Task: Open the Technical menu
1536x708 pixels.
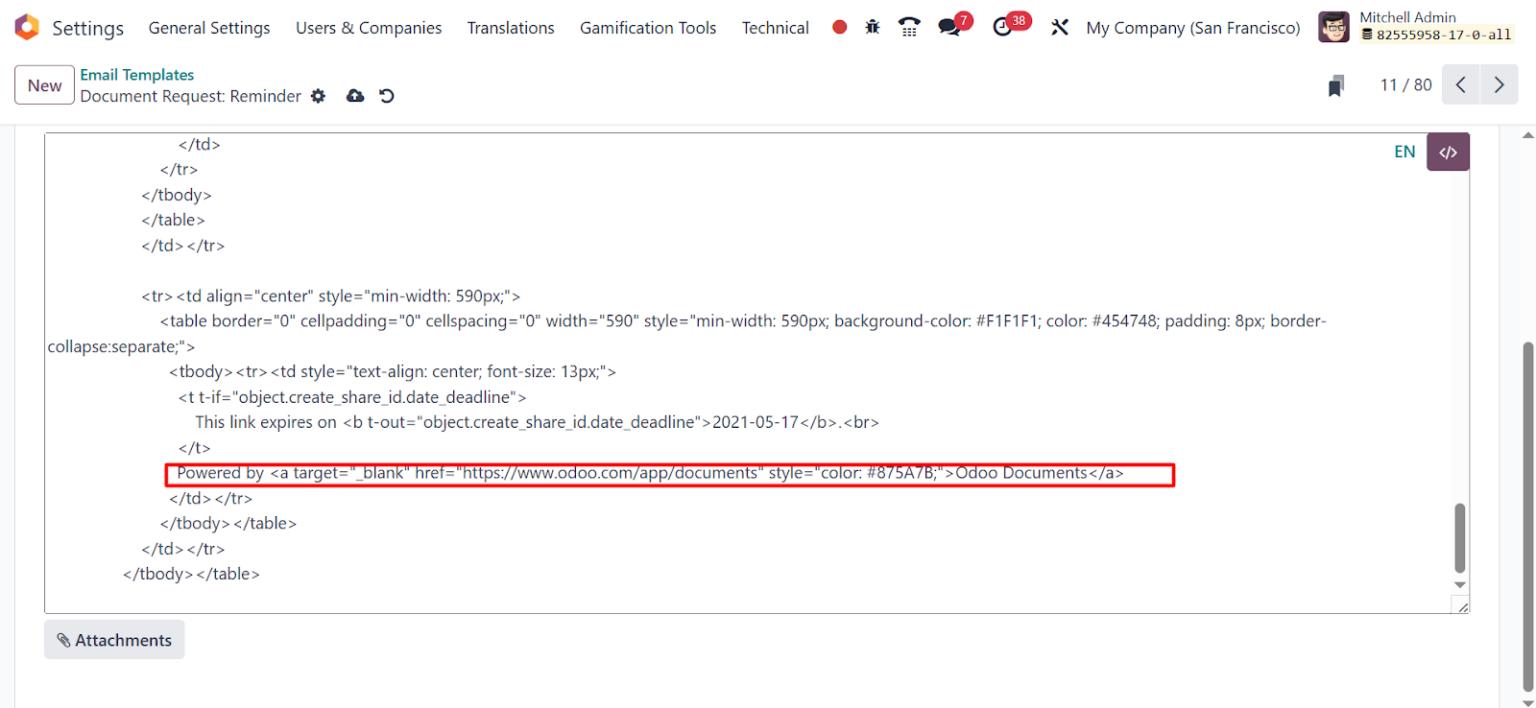Action: [775, 27]
